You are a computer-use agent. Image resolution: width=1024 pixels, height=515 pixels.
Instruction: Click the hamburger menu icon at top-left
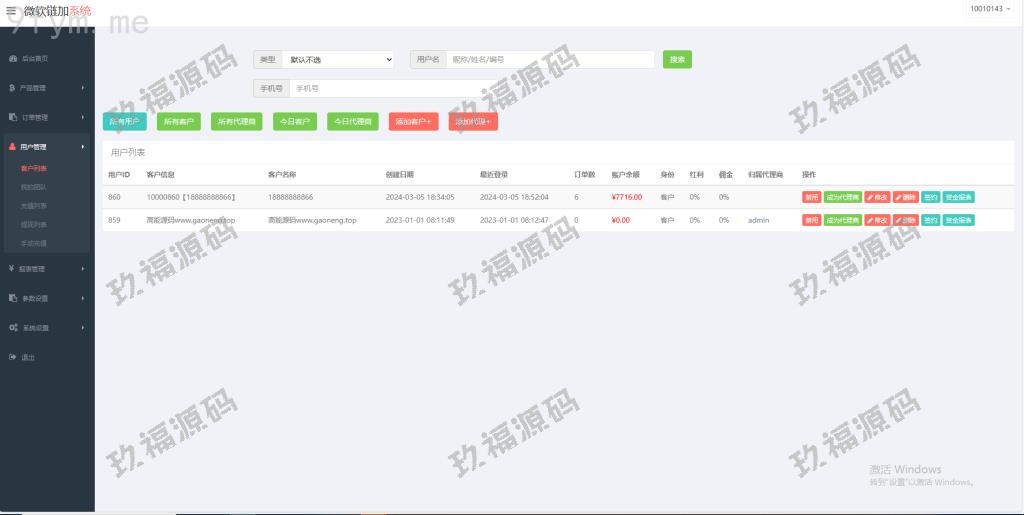[11, 10]
